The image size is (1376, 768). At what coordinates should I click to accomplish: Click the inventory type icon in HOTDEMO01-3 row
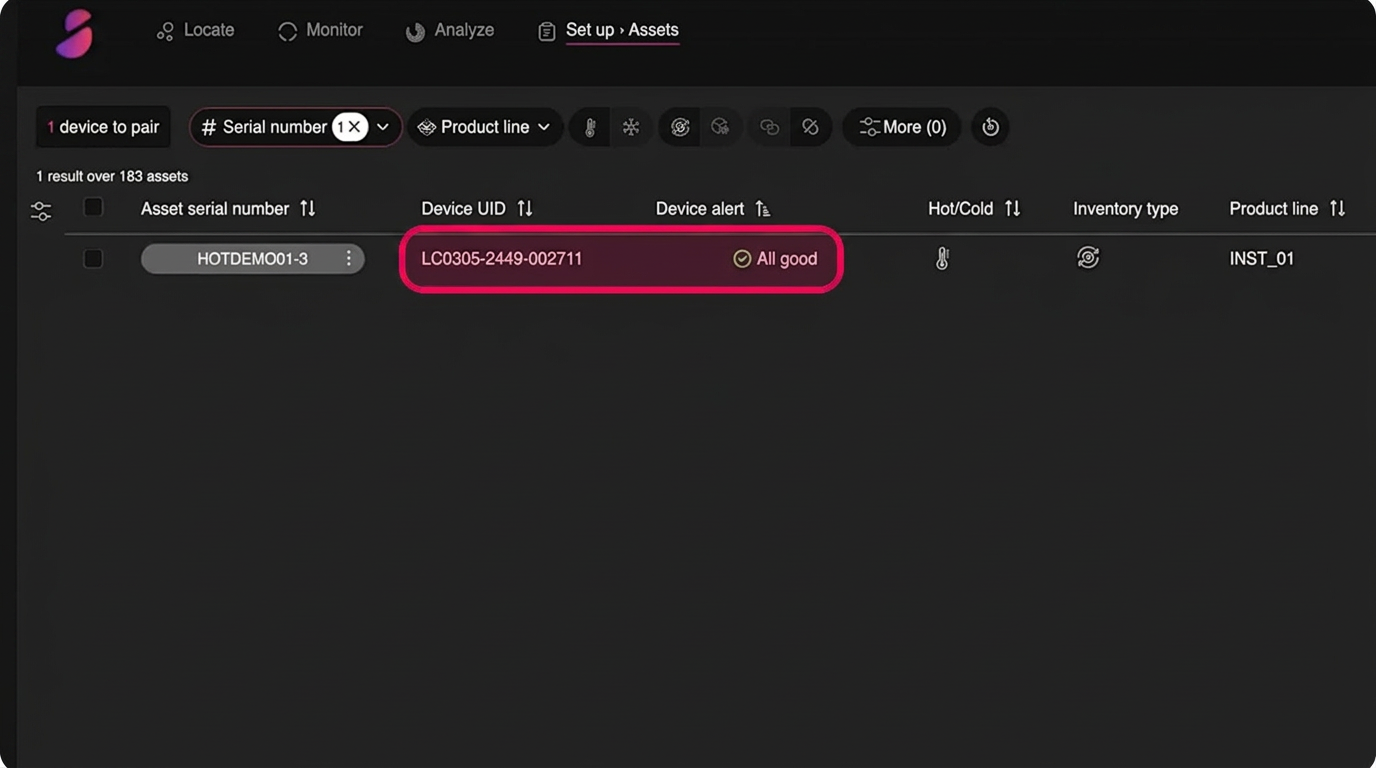1088,258
